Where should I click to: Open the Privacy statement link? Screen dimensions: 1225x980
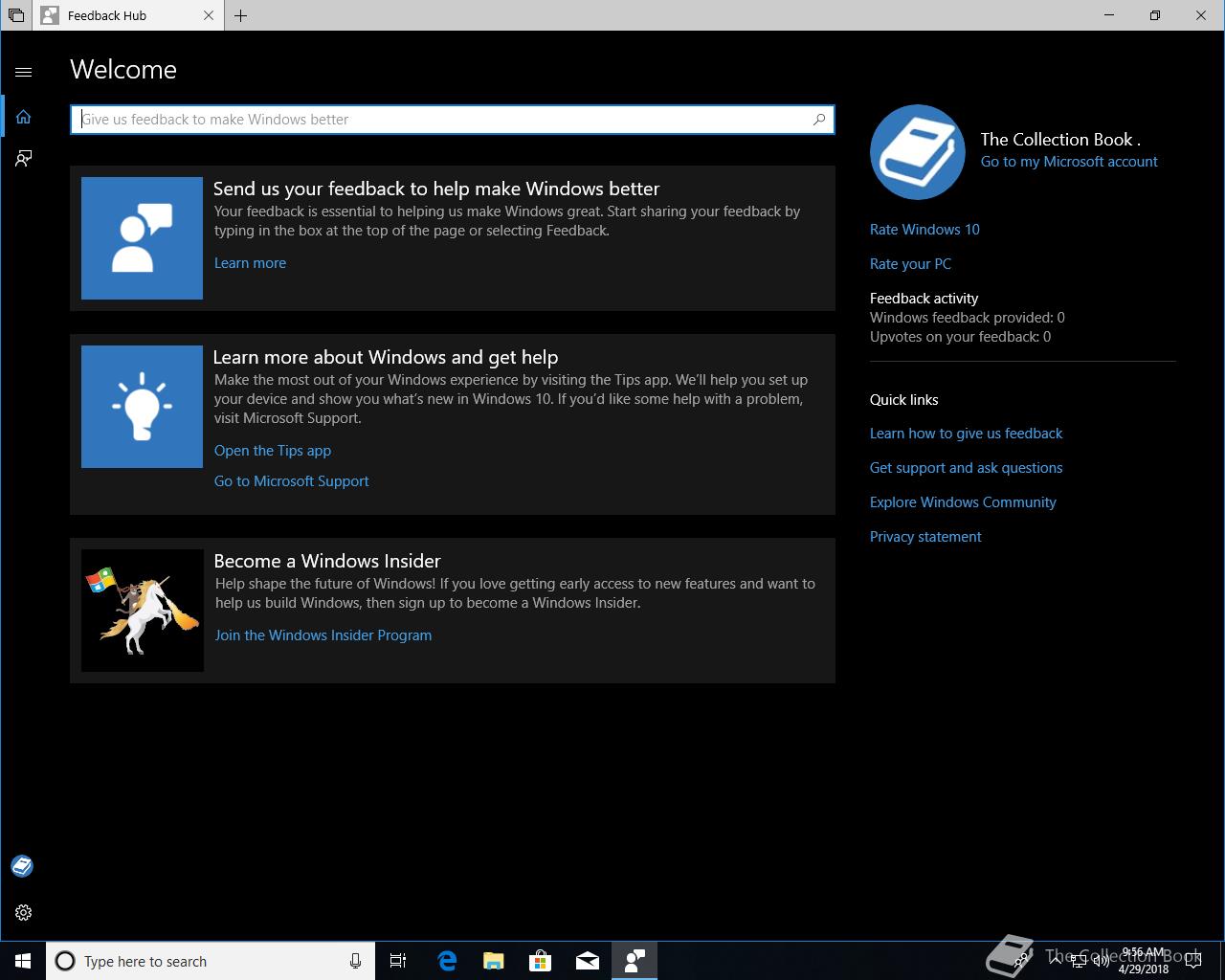click(x=925, y=537)
